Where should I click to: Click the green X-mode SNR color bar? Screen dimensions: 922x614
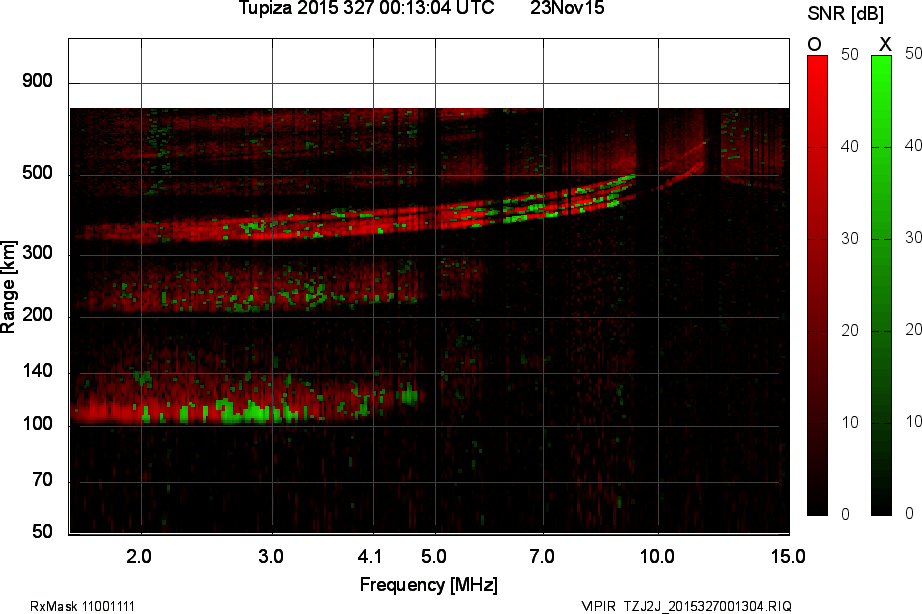click(x=881, y=286)
